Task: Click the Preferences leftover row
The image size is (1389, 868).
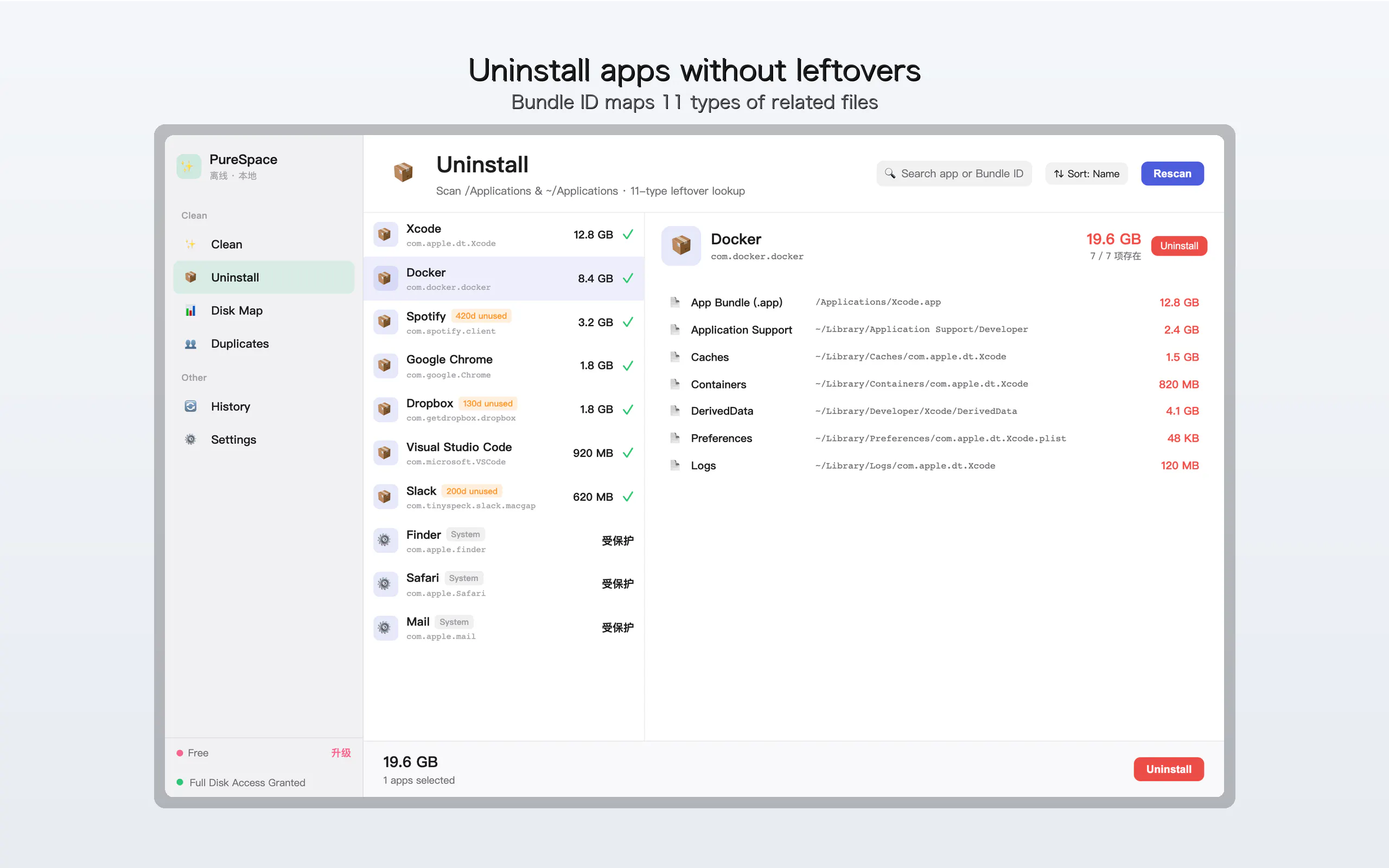Action: coord(934,438)
